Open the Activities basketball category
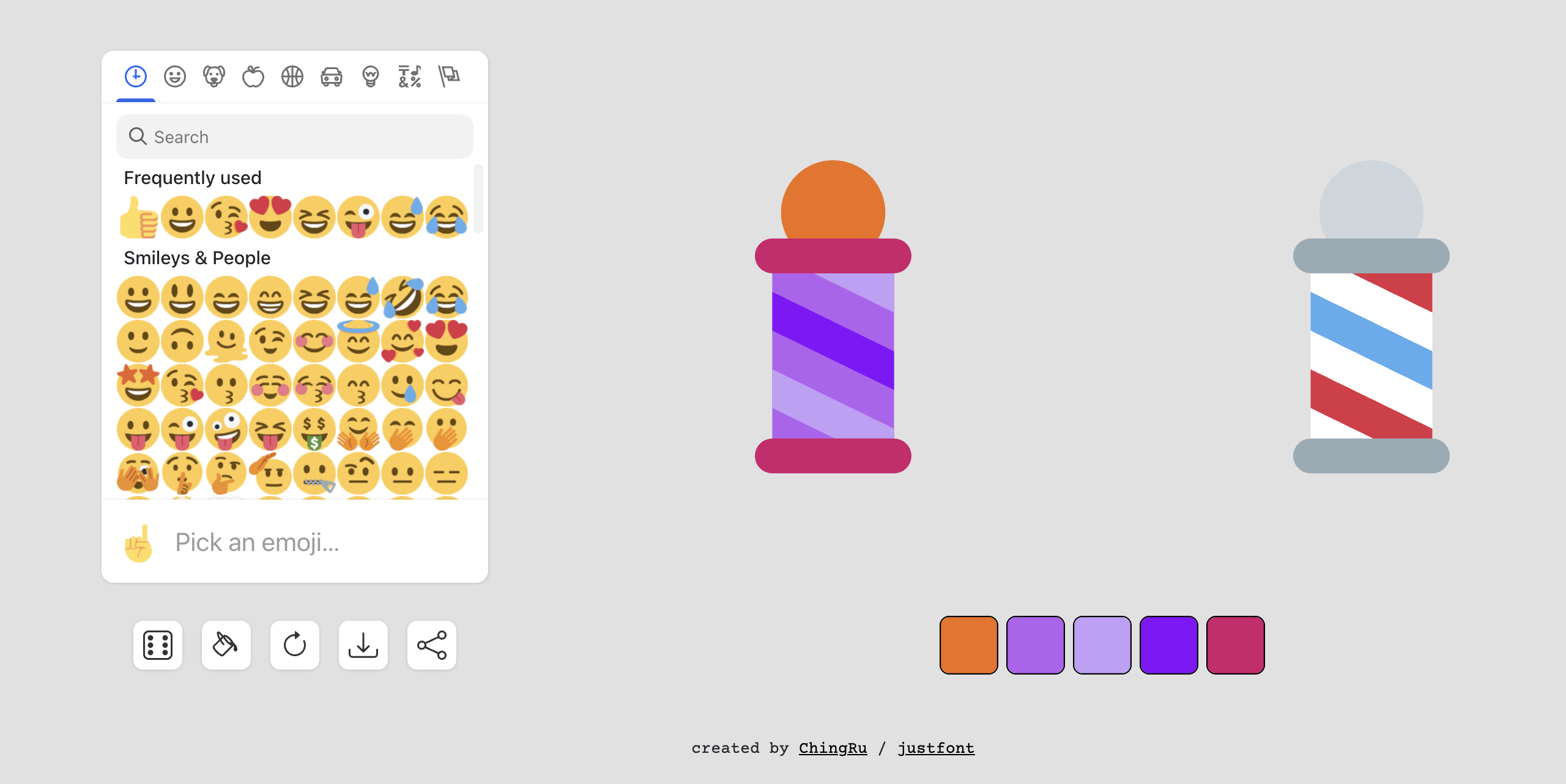Viewport: 1566px width, 784px height. [292, 76]
